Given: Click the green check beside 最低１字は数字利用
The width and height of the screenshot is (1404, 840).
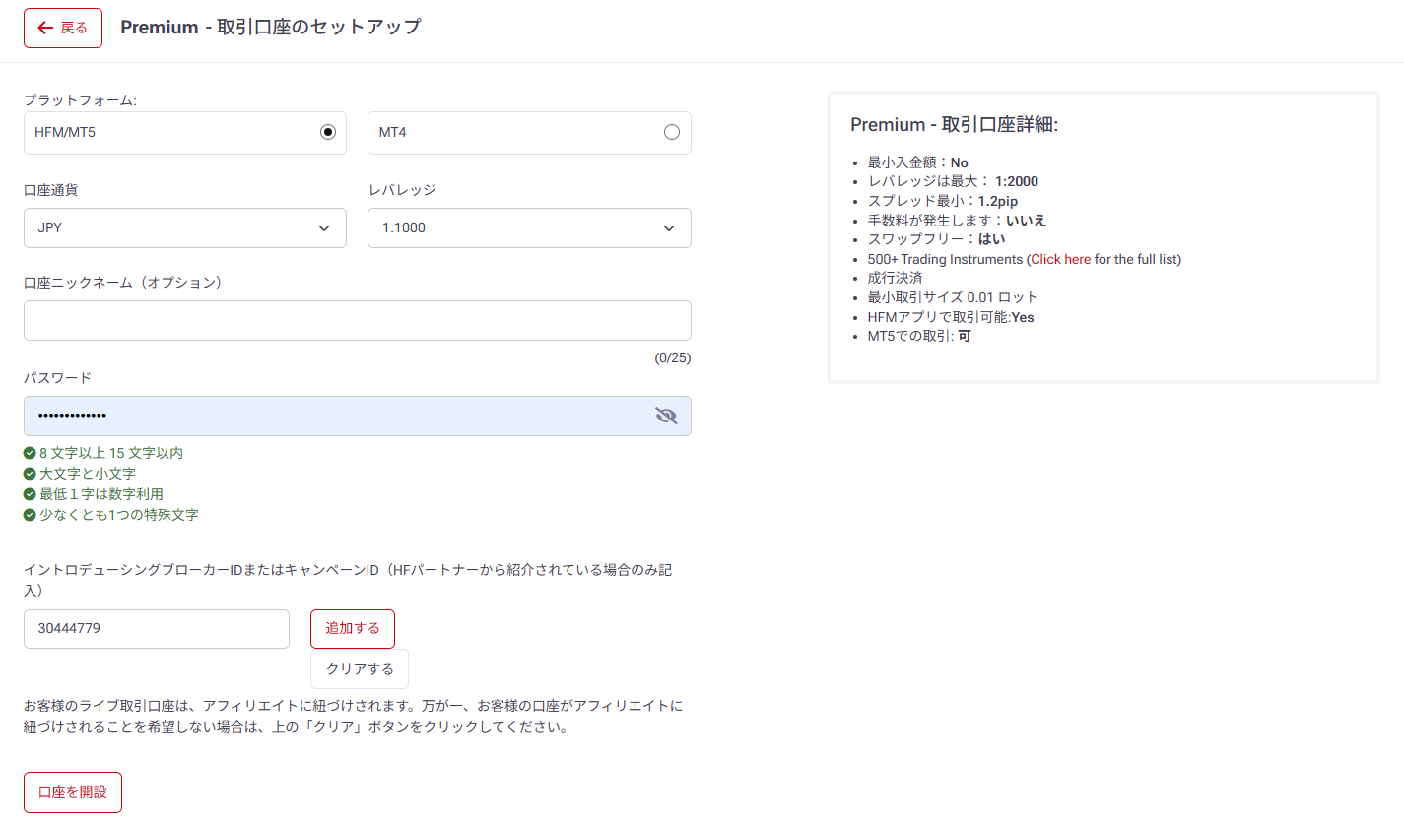Looking at the screenshot, I should 30,494.
